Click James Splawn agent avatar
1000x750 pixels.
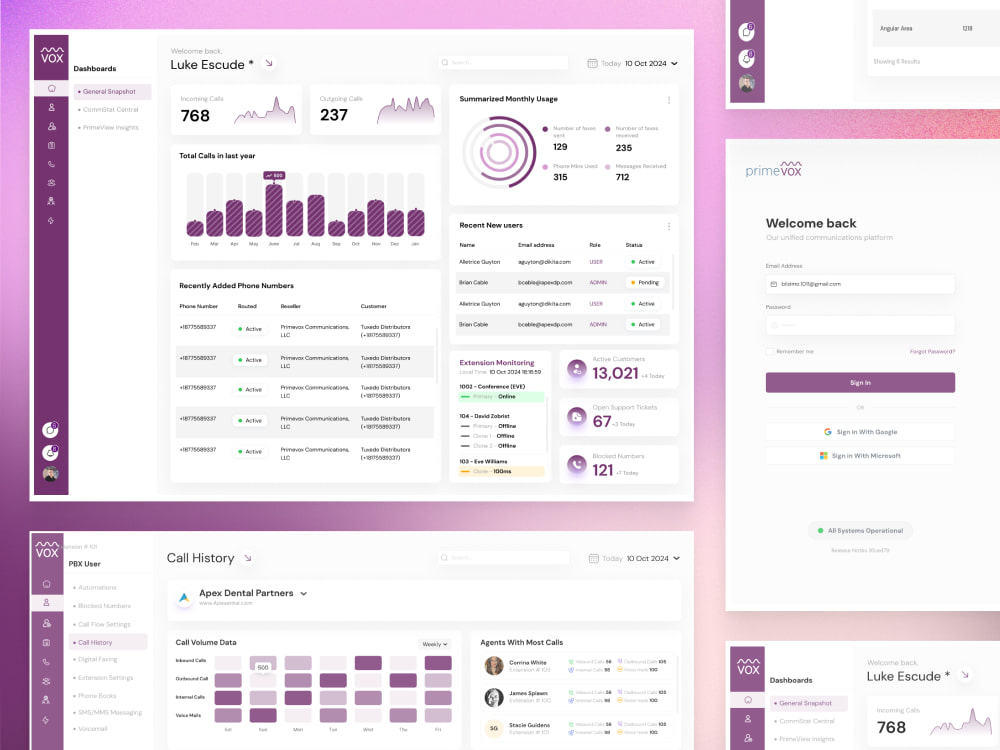(494, 697)
